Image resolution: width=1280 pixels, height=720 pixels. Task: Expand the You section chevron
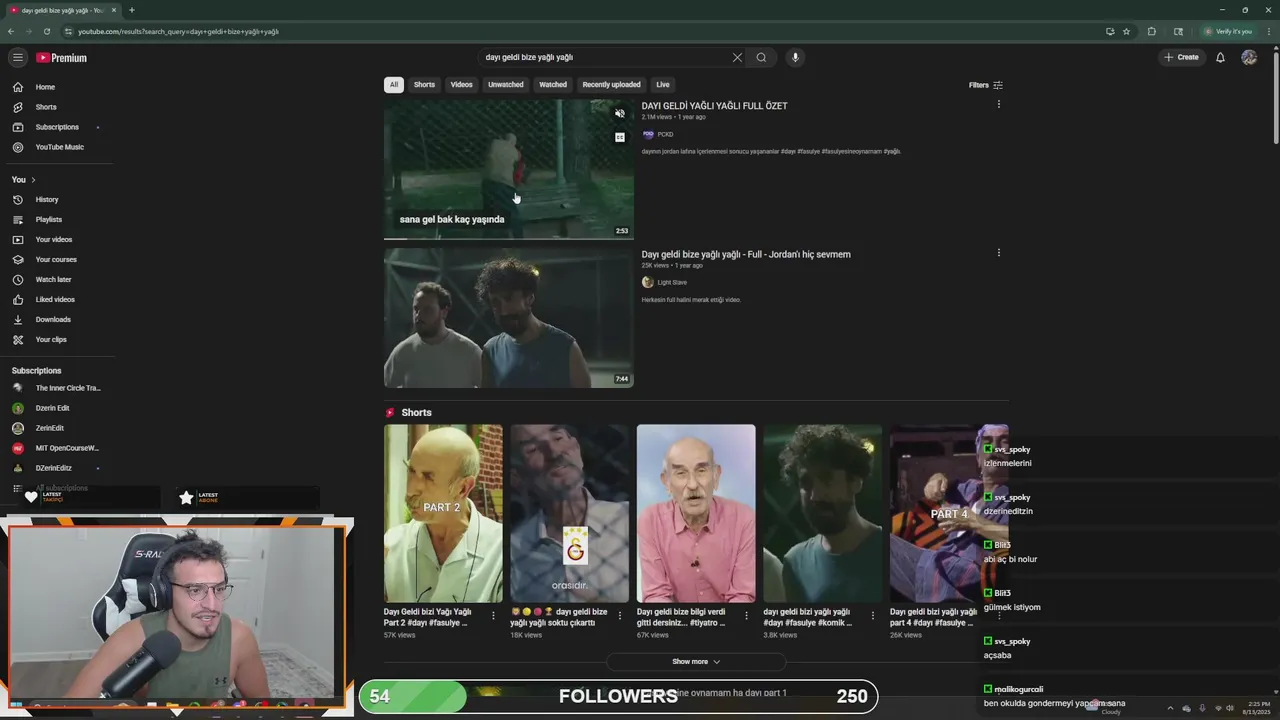pos(33,180)
